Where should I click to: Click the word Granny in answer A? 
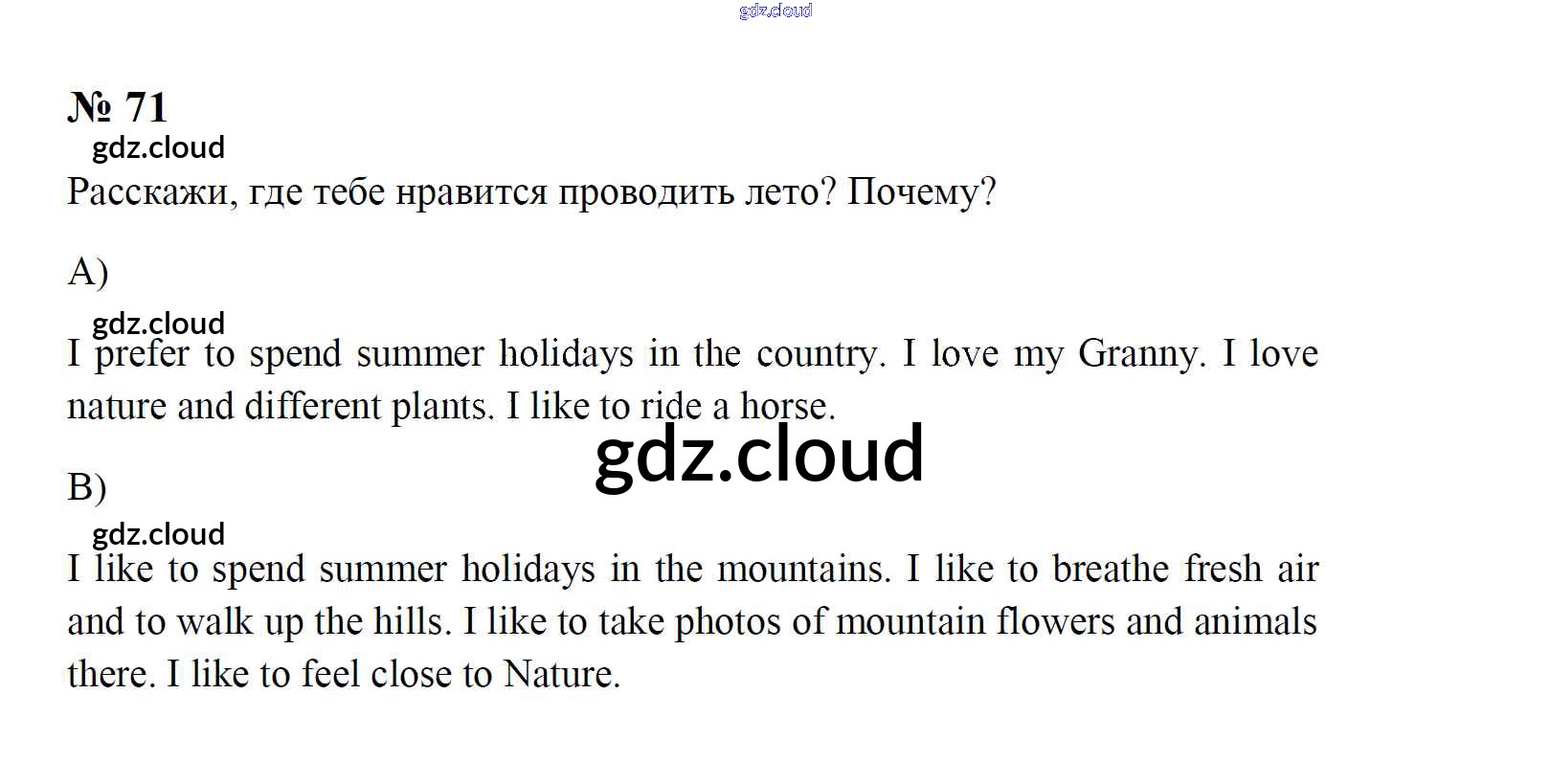1136,354
